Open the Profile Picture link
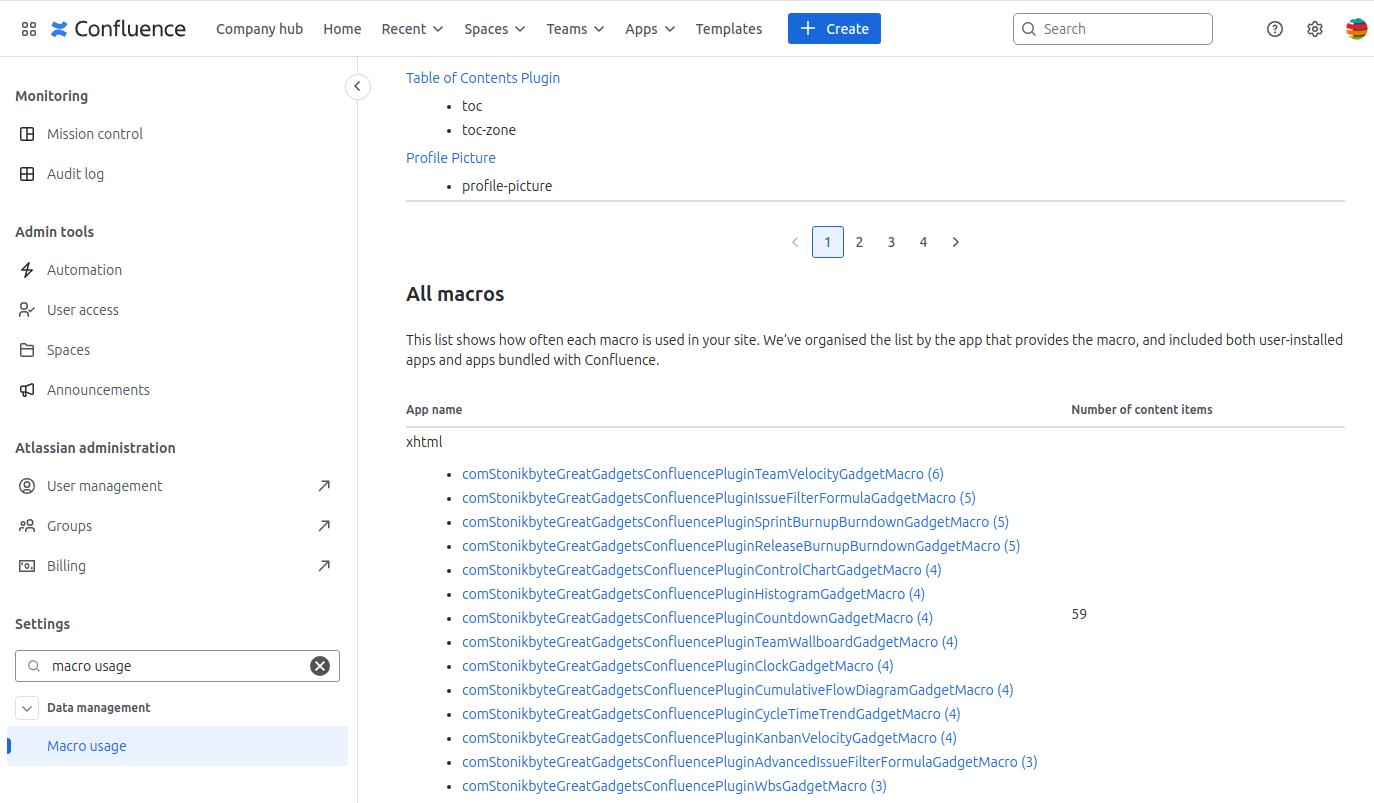 click(451, 158)
